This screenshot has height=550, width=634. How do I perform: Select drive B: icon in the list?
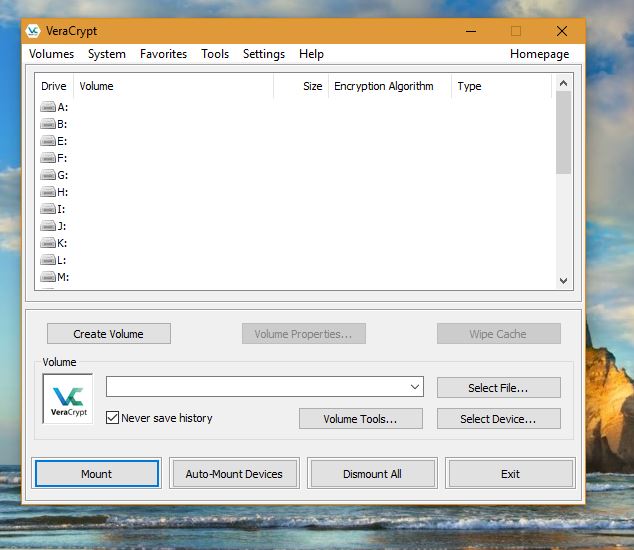(x=48, y=124)
